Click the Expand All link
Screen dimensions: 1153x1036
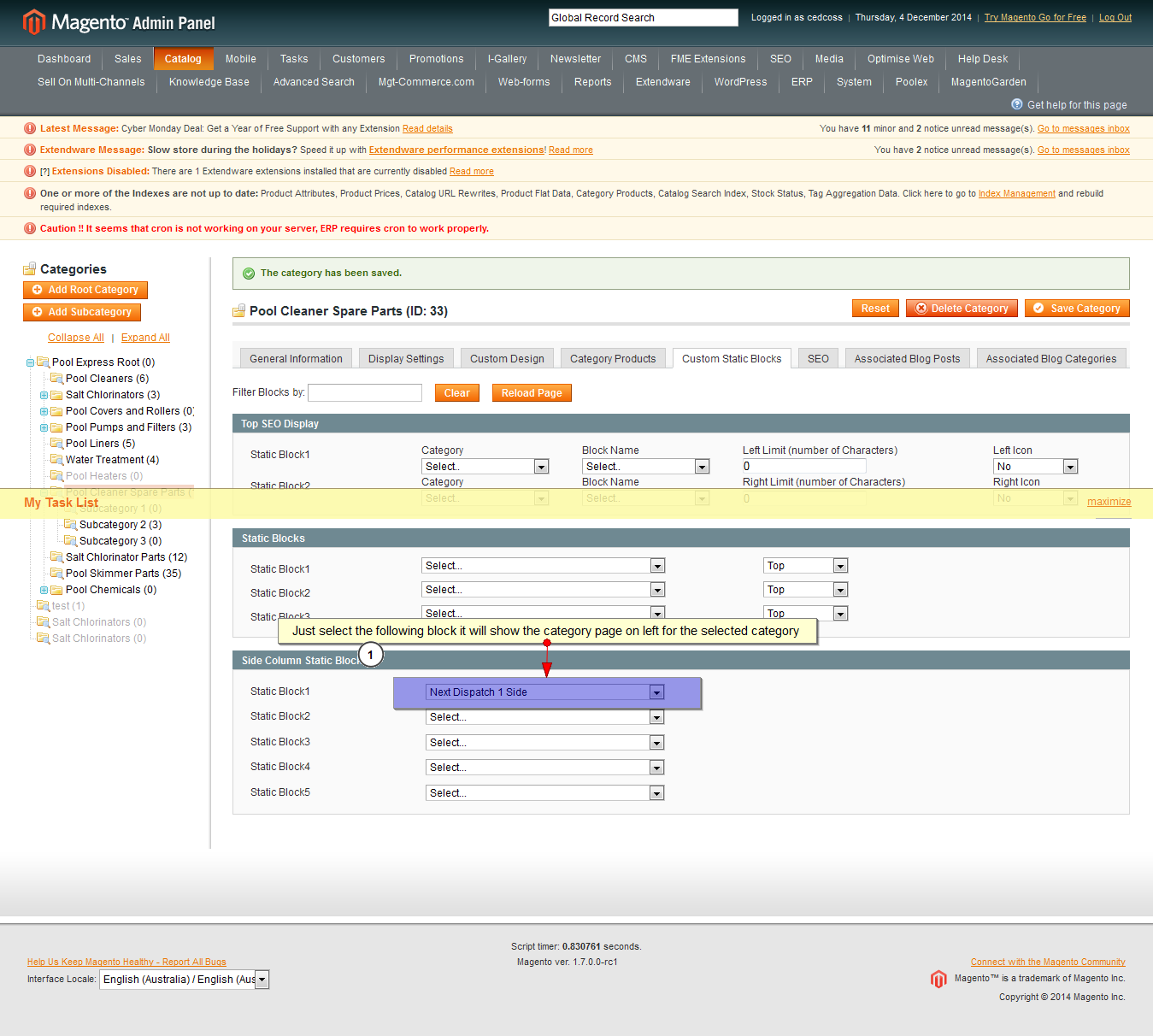(145, 338)
